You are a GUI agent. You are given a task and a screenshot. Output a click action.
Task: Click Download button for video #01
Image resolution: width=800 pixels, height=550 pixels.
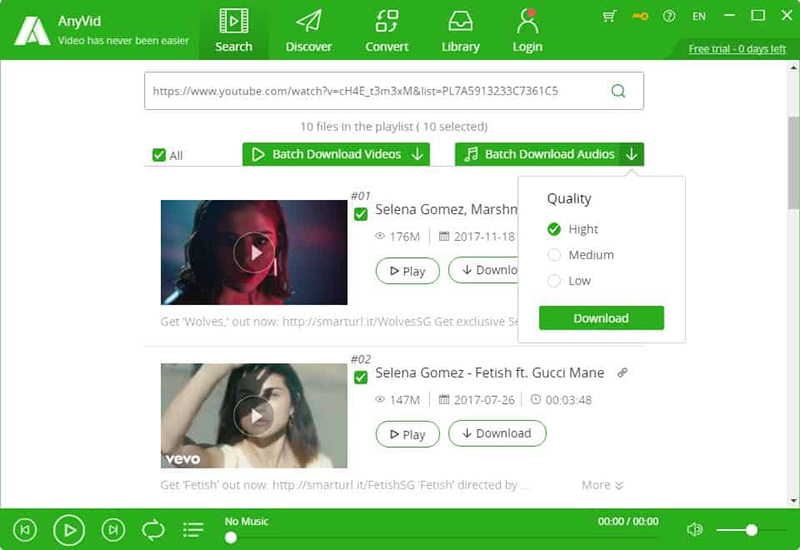coord(484,270)
